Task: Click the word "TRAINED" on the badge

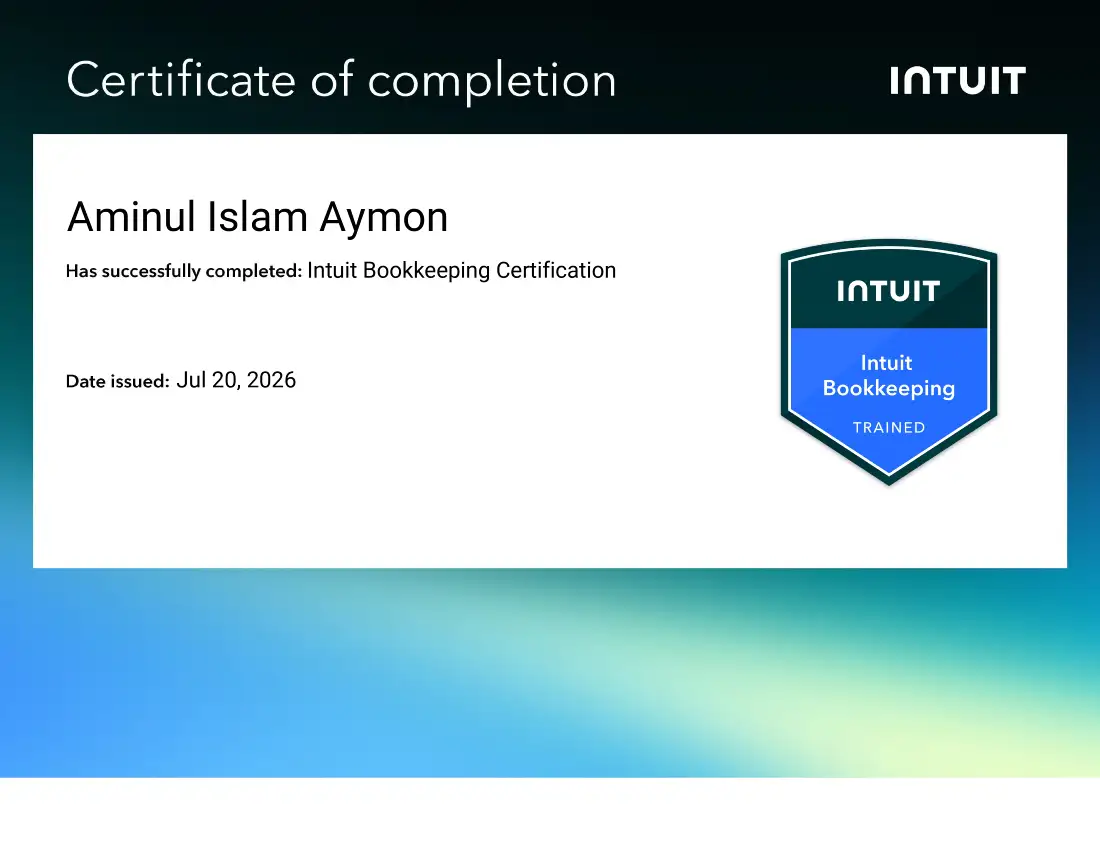Action: point(889,428)
